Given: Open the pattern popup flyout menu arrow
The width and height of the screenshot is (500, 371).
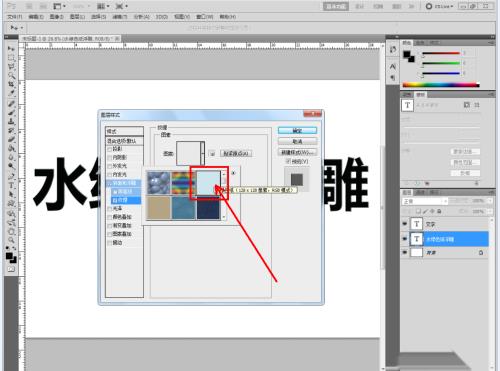Looking at the screenshot, I should [x=233, y=173].
